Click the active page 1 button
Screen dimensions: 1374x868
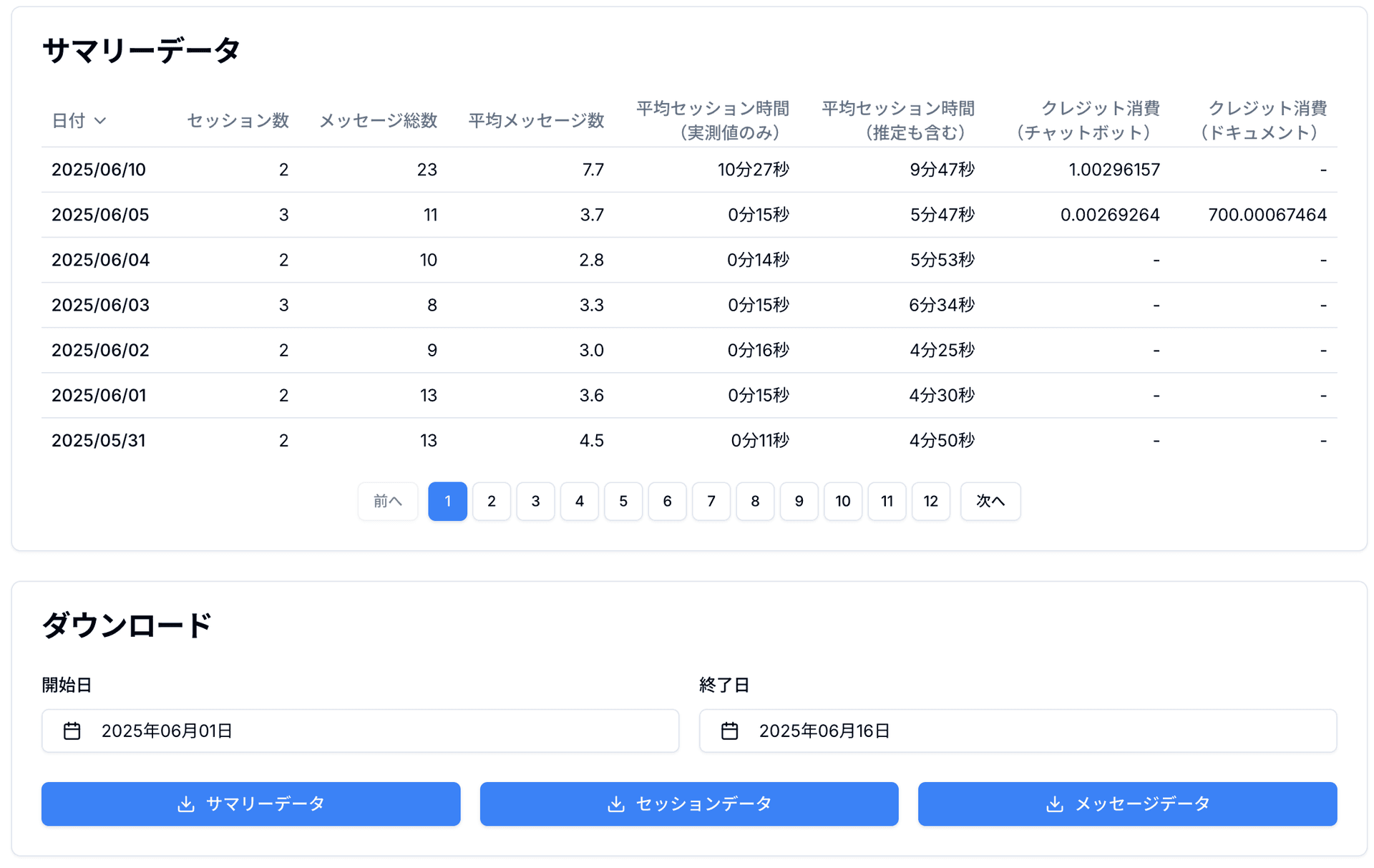click(x=447, y=501)
